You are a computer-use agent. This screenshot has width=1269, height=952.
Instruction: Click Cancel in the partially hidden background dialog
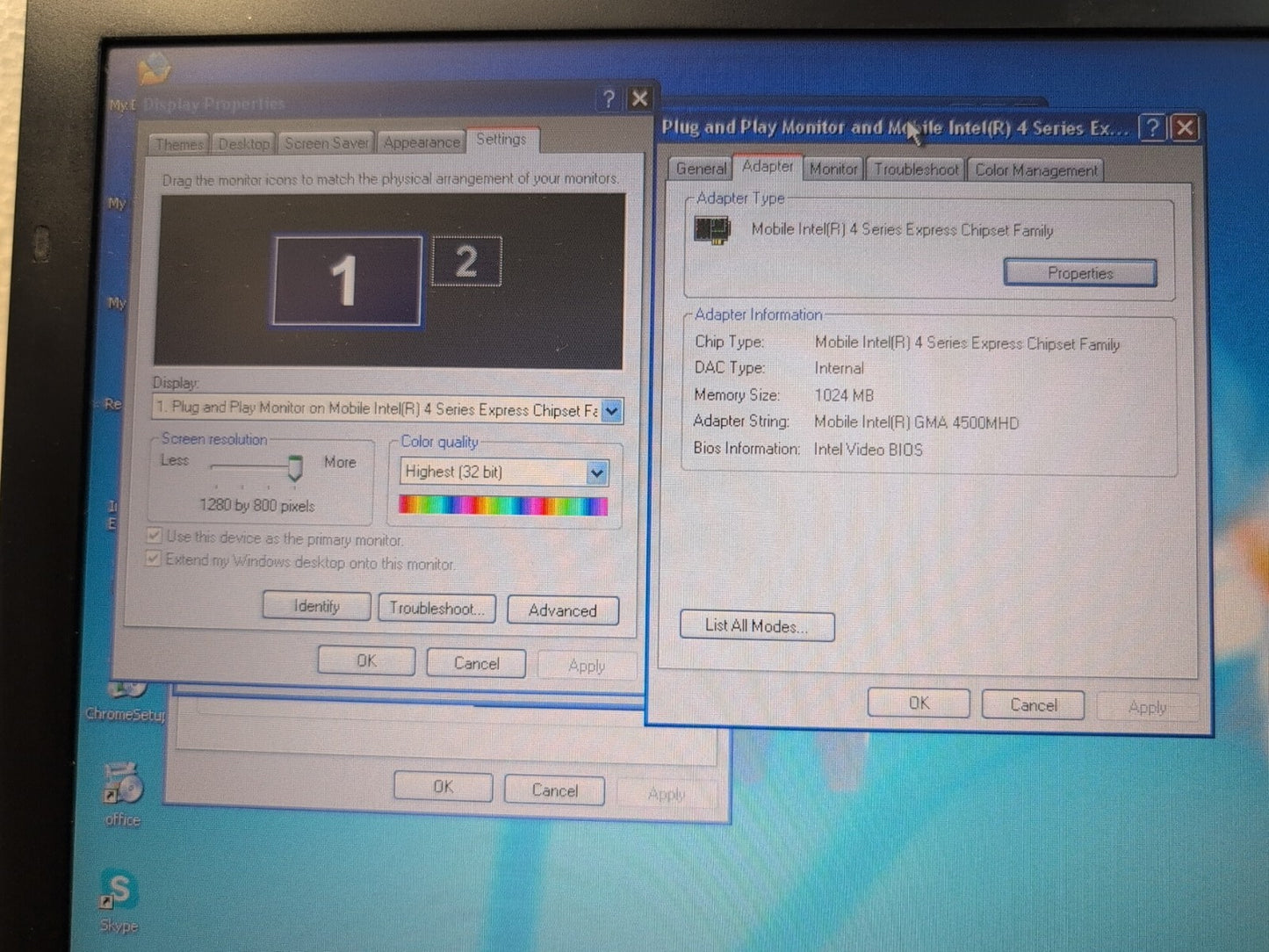pos(554,790)
